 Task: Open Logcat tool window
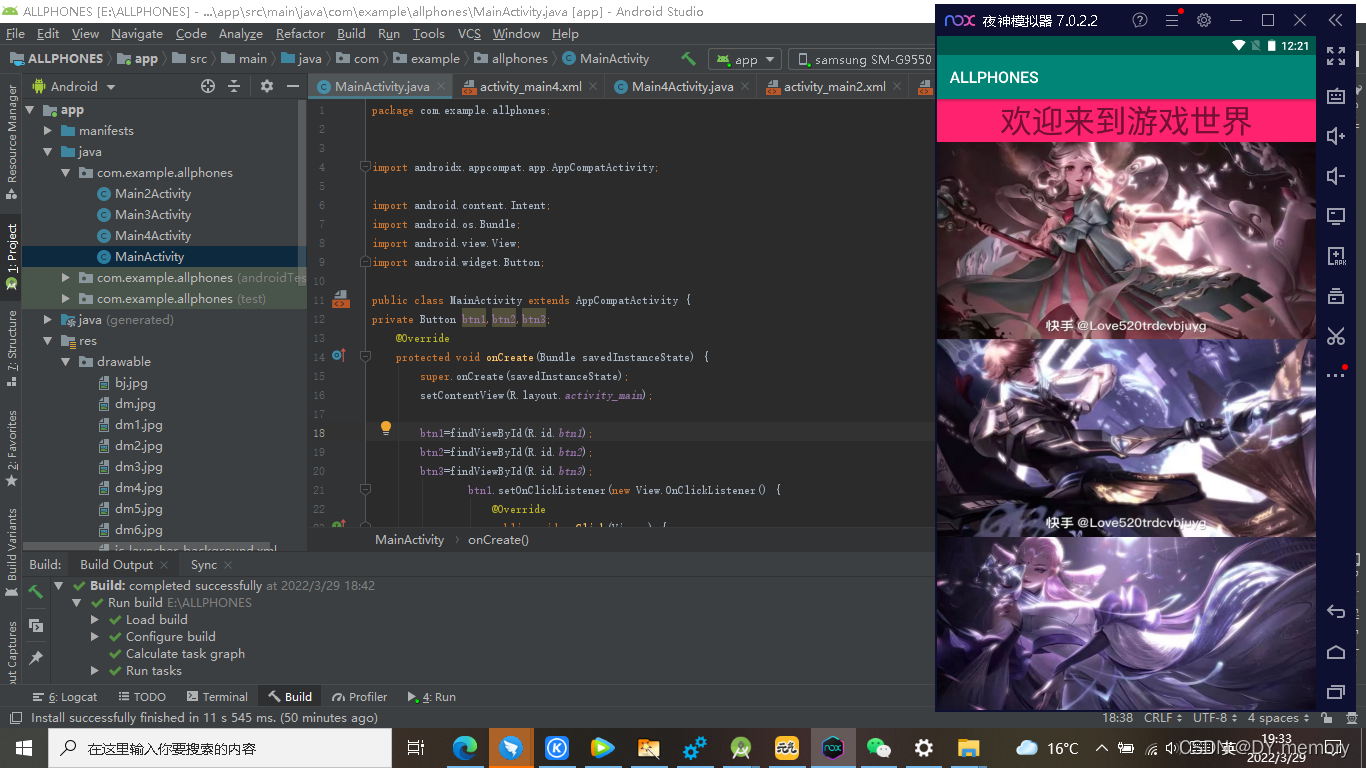coord(65,697)
